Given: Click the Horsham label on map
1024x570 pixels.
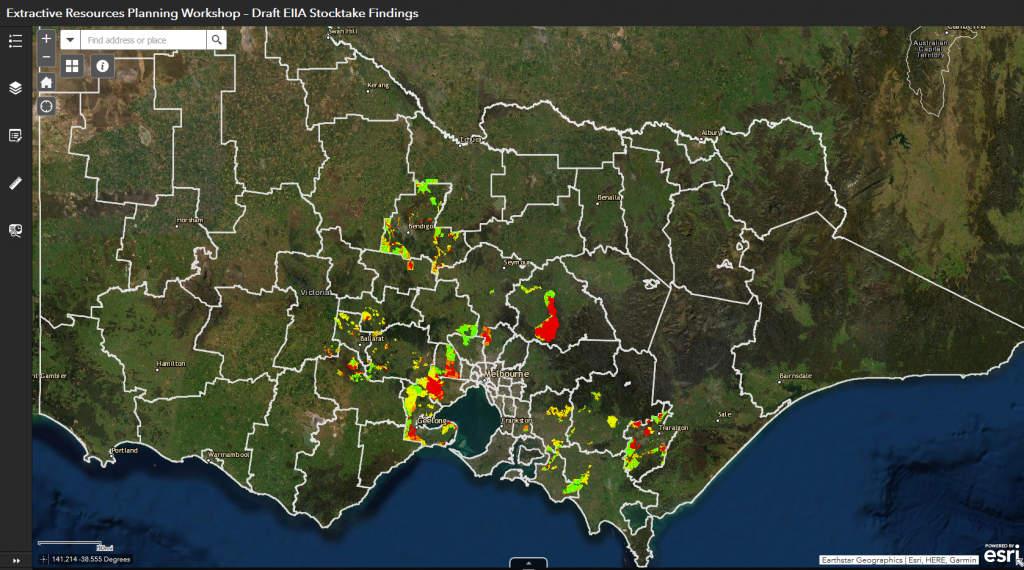Looking at the screenshot, I should tap(189, 221).
